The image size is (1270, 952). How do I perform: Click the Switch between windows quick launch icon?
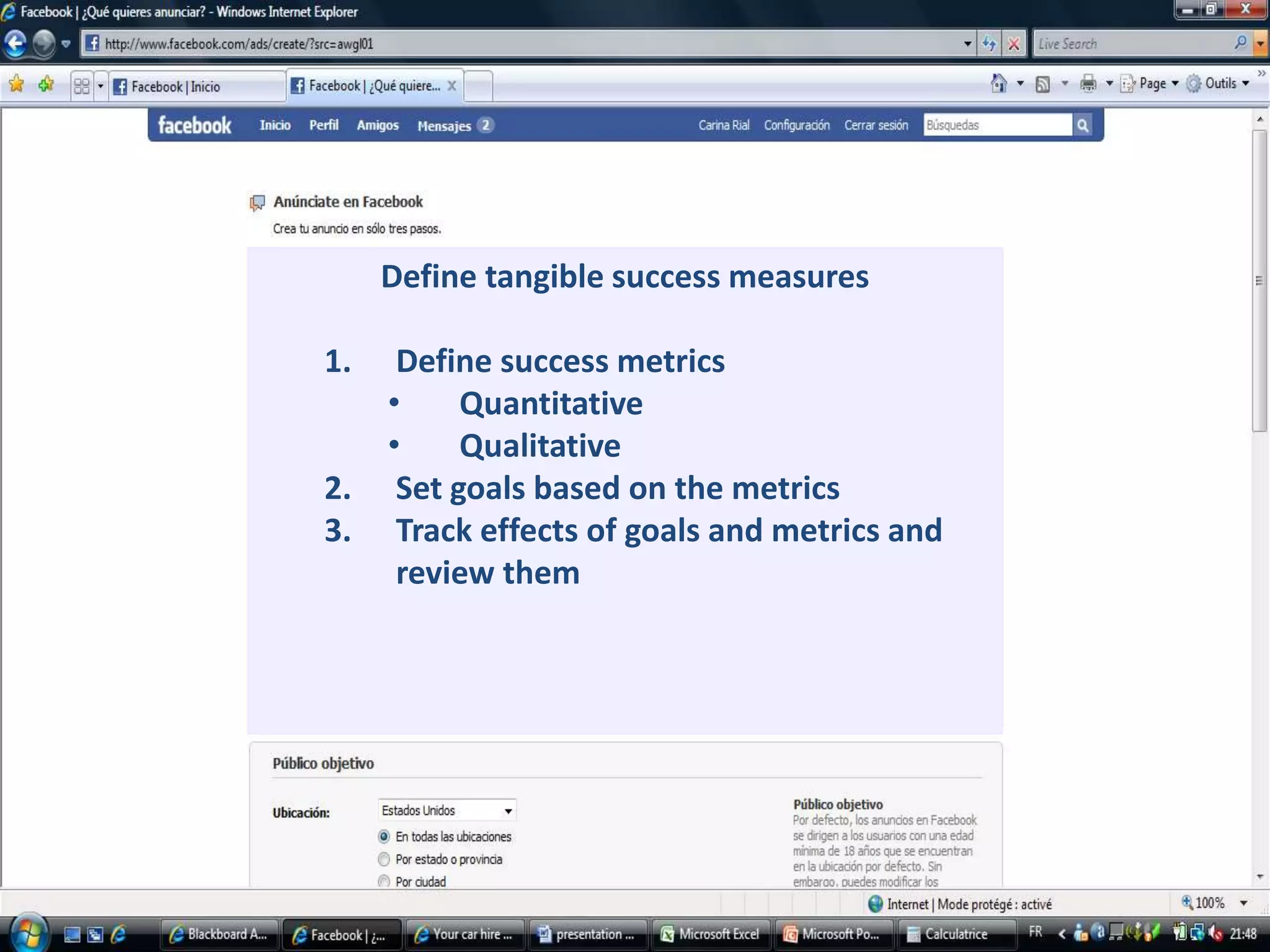[95, 934]
